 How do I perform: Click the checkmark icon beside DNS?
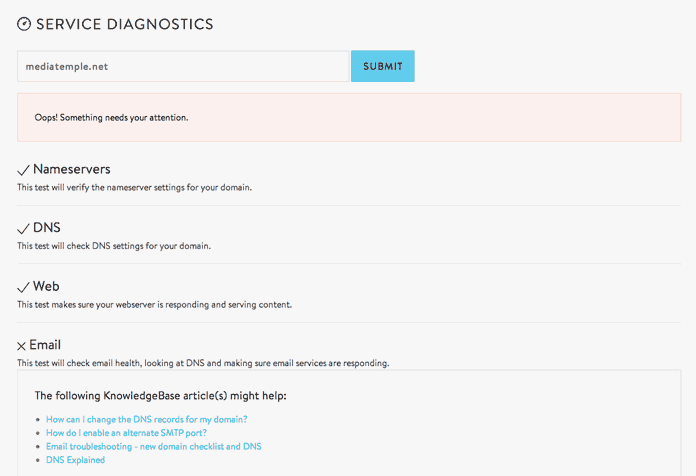[23, 229]
